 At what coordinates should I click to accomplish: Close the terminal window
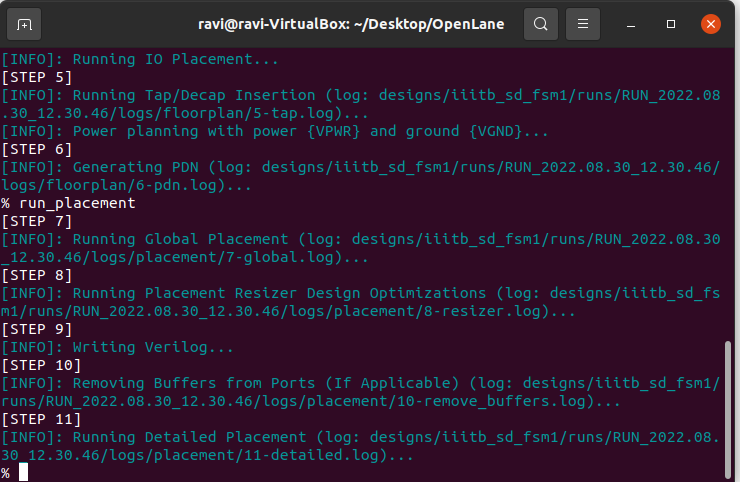click(x=711, y=24)
